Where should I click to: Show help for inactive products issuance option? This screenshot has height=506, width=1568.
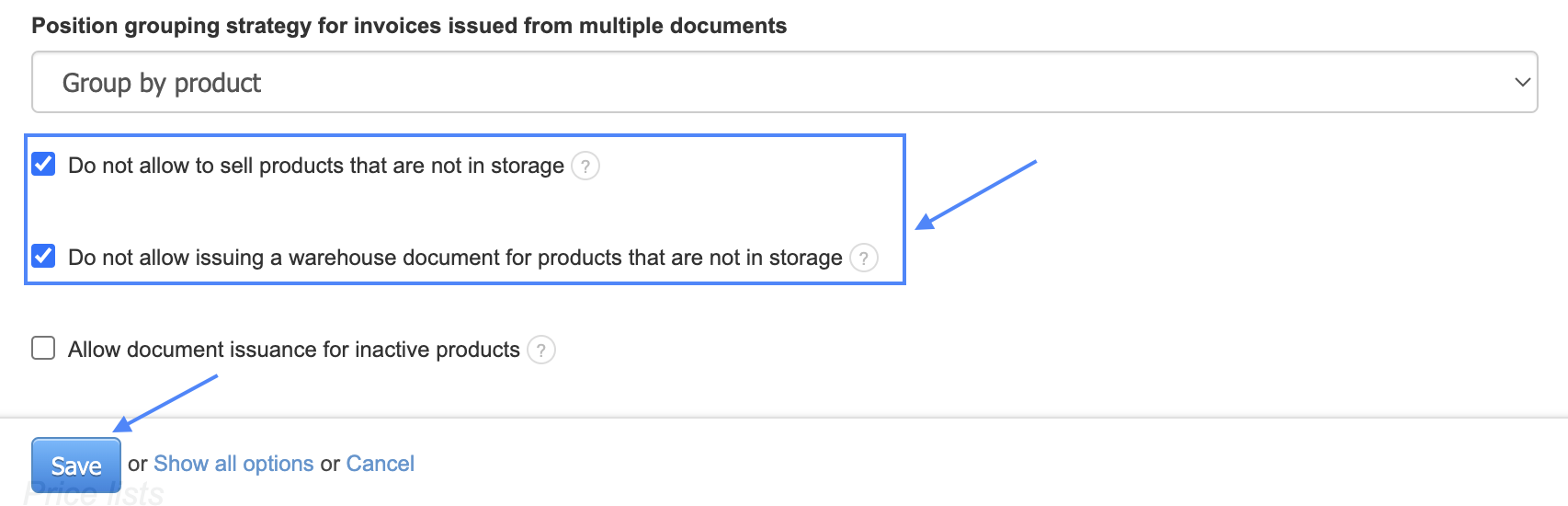541,350
